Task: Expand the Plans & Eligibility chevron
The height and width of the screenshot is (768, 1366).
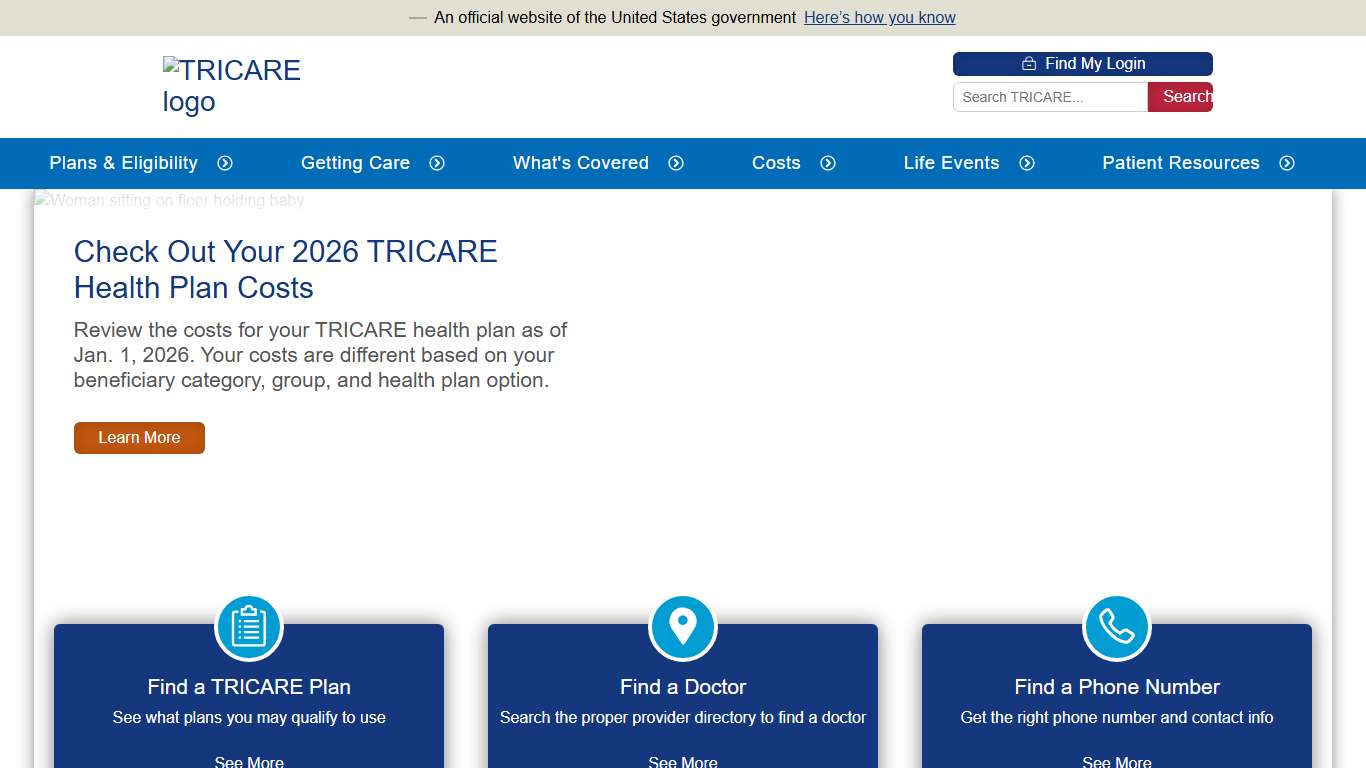Action: tap(225, 163)
